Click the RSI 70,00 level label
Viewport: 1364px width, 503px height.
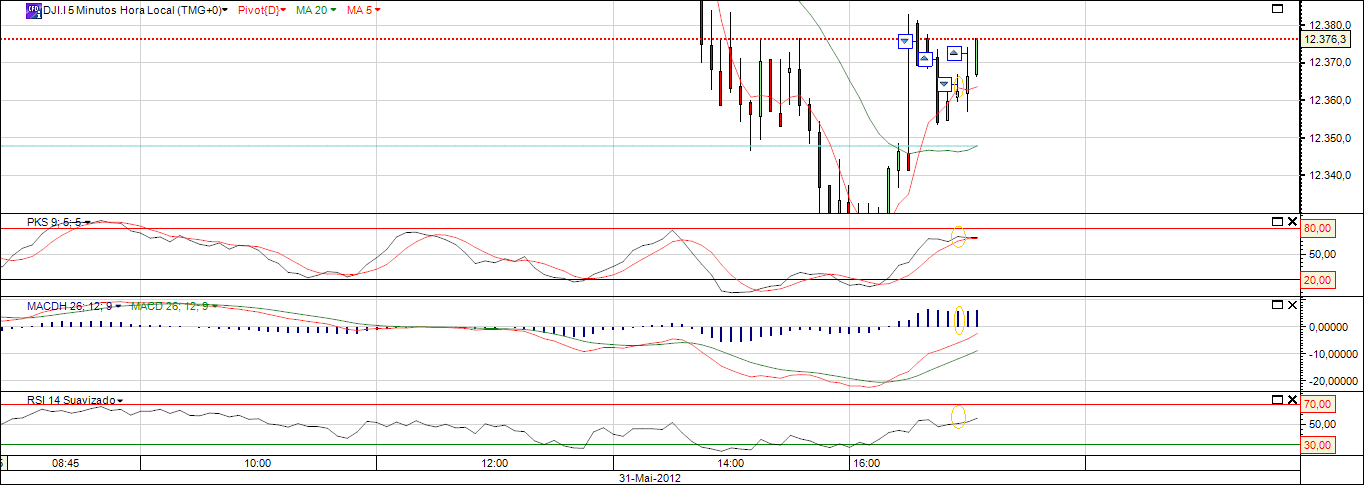[1317, 404]
